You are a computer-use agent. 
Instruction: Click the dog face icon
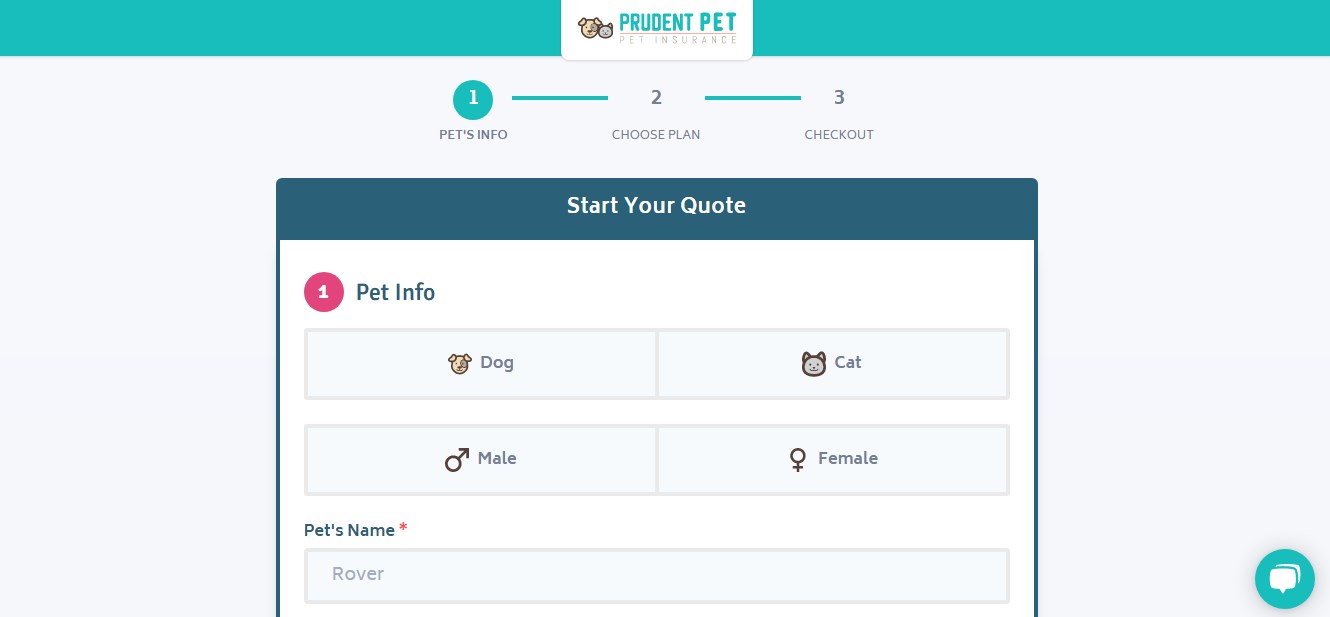[x=459, y=363]
